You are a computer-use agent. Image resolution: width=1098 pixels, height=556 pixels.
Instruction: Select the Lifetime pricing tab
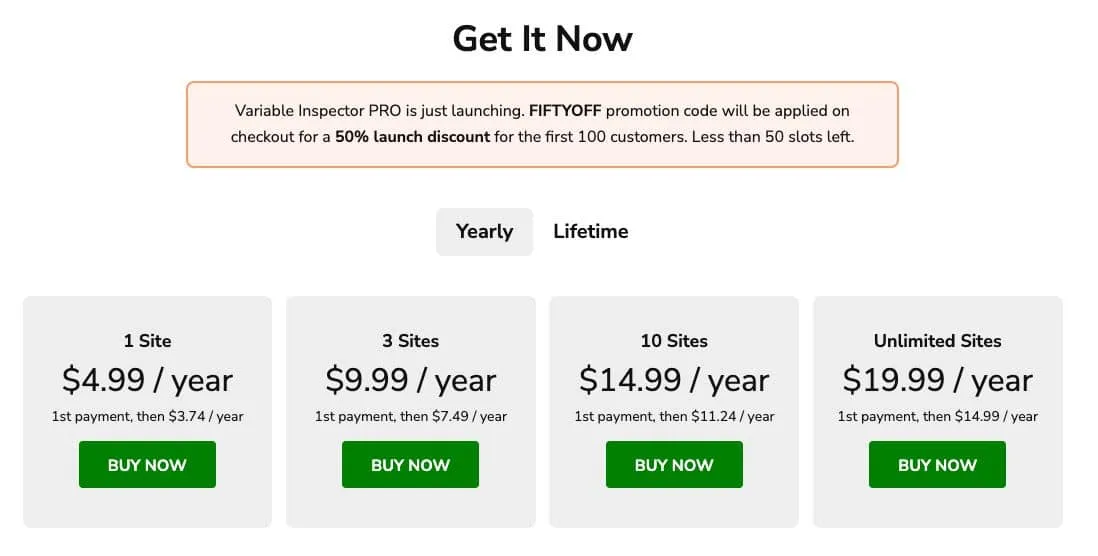pyautogui.click(x=590, y=232)
